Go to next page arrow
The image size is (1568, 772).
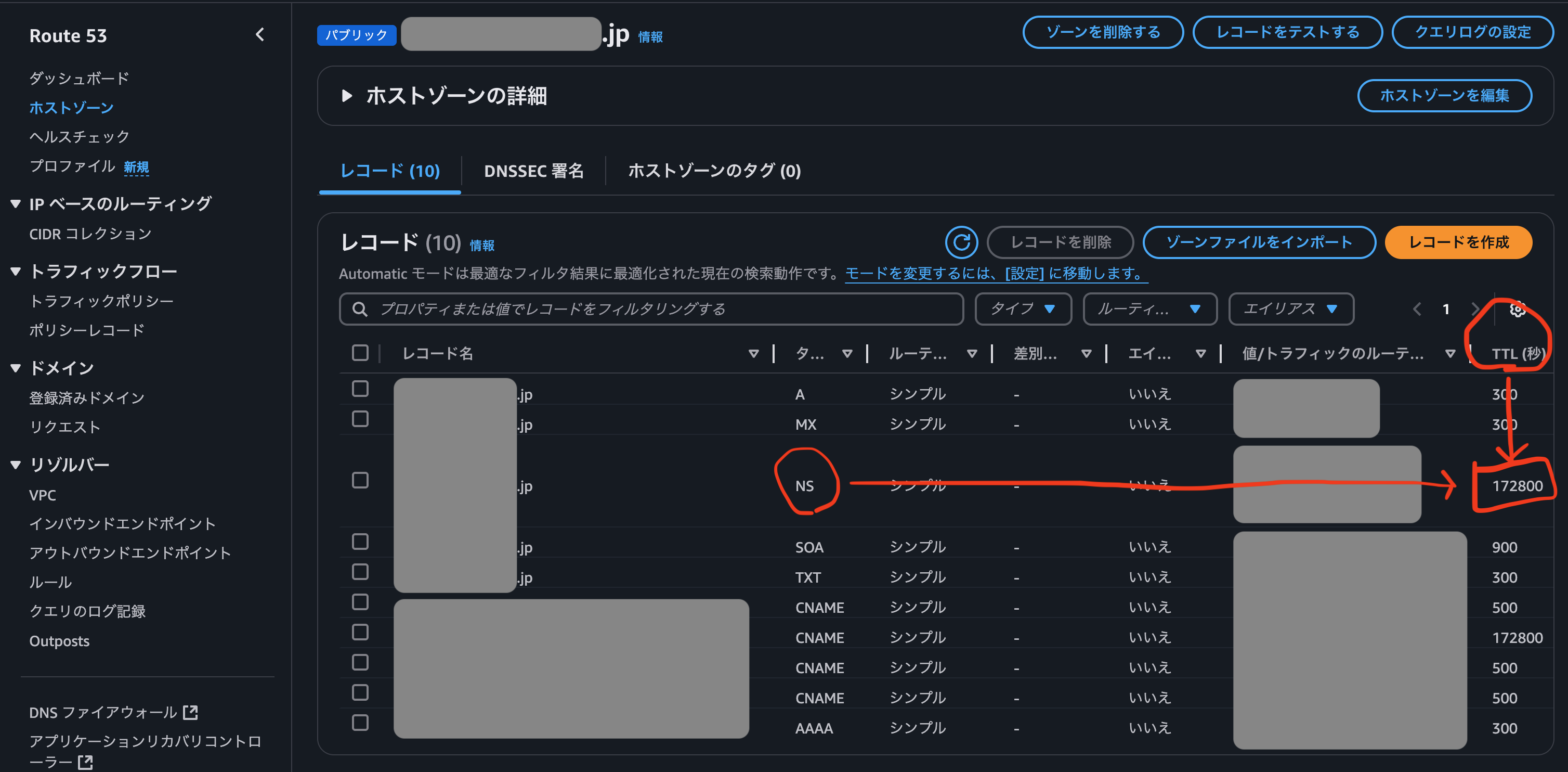pos(1475,310)
